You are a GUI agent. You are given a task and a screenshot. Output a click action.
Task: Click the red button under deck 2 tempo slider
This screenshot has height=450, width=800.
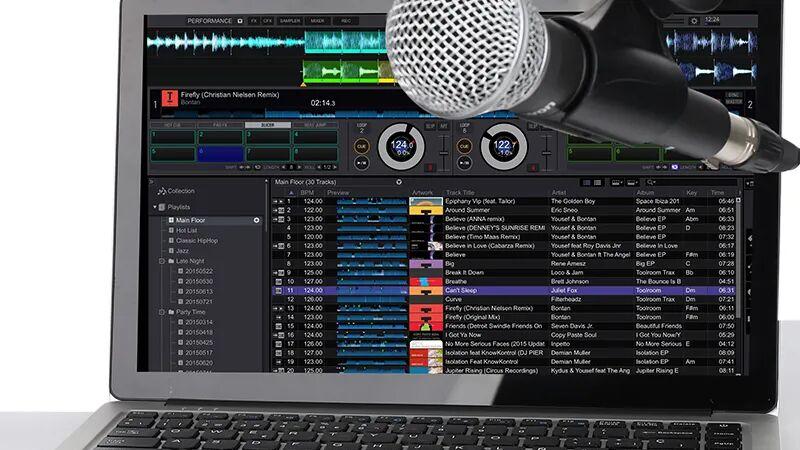[533, 167]
